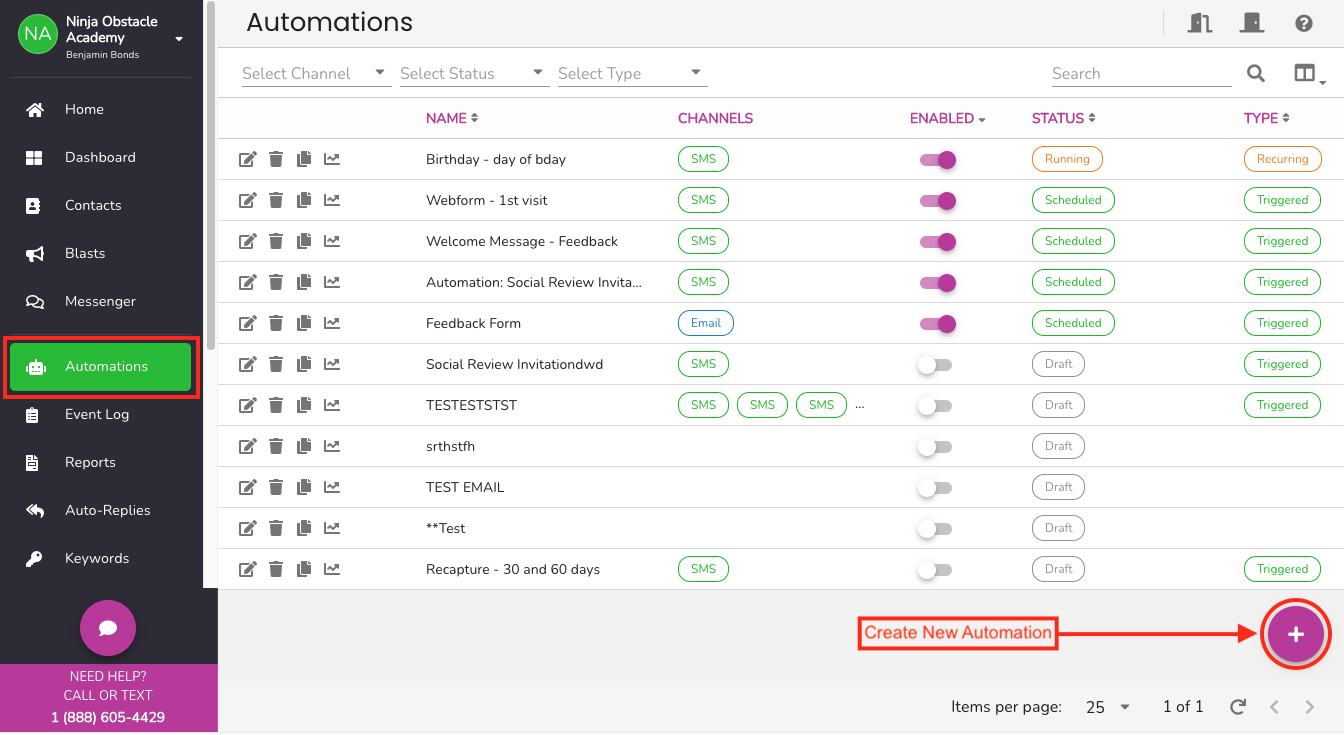1344x735 pixels.
Task: Delete the Webform - 1st visit automation
Action: (276, 200)
